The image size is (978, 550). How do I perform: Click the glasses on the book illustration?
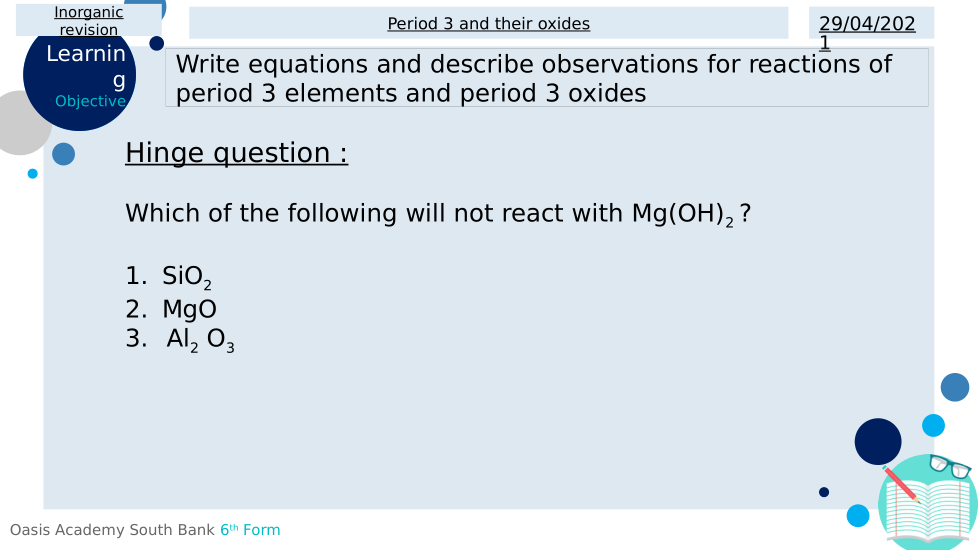(x=949, y=466)
